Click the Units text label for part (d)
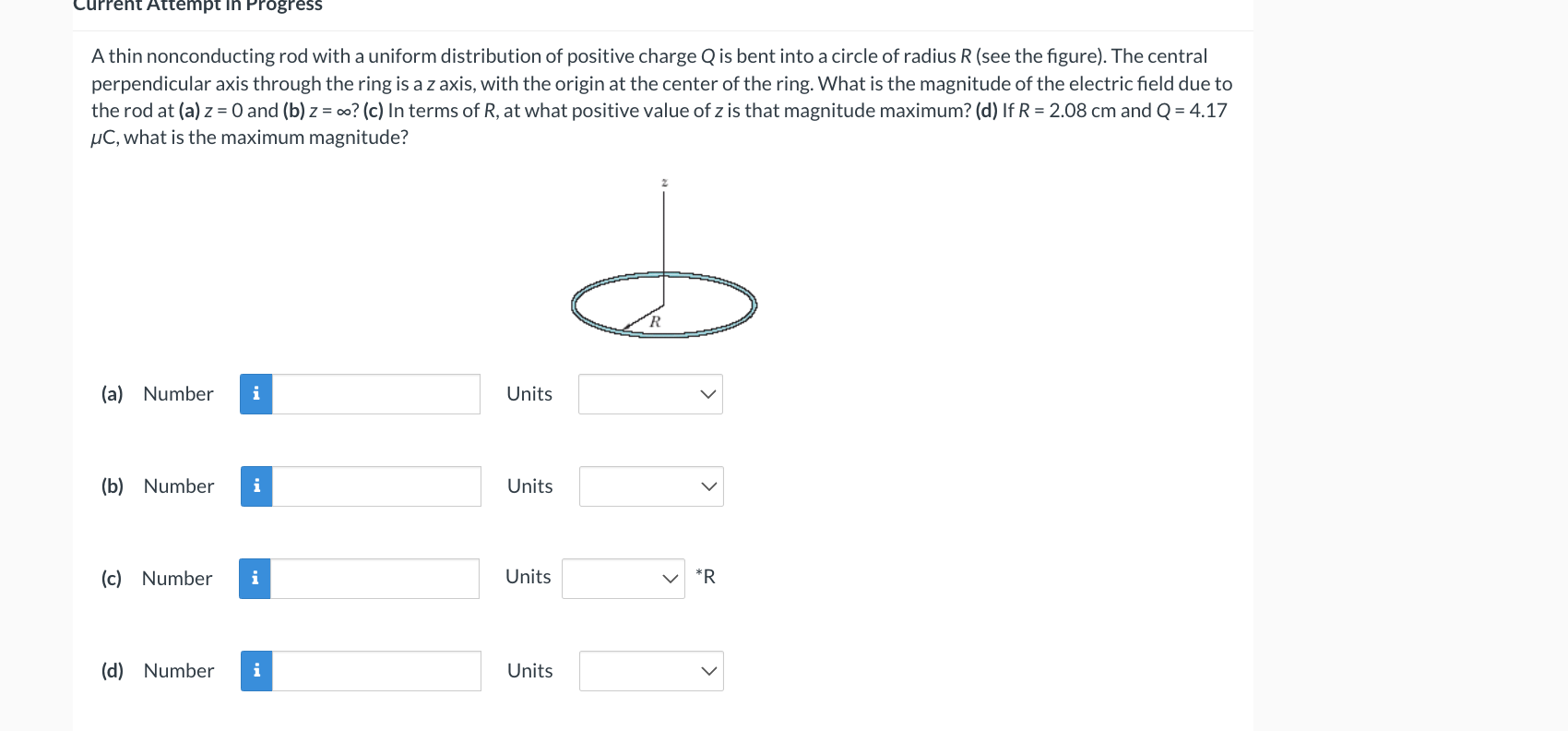Screen dimensions: 1568x731 pos(529,670)
